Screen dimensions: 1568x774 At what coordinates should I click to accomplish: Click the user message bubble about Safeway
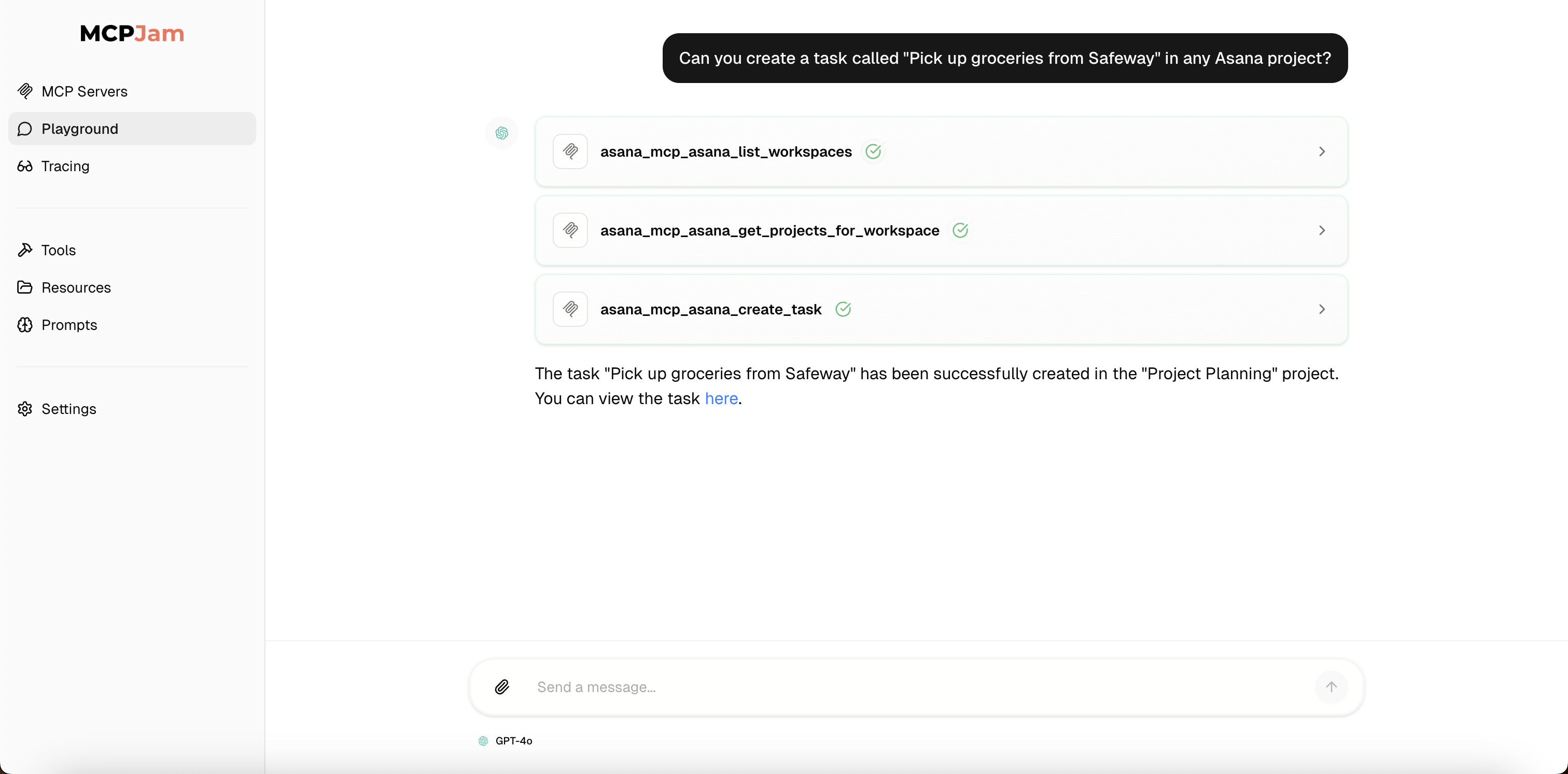click(1005, 58)
